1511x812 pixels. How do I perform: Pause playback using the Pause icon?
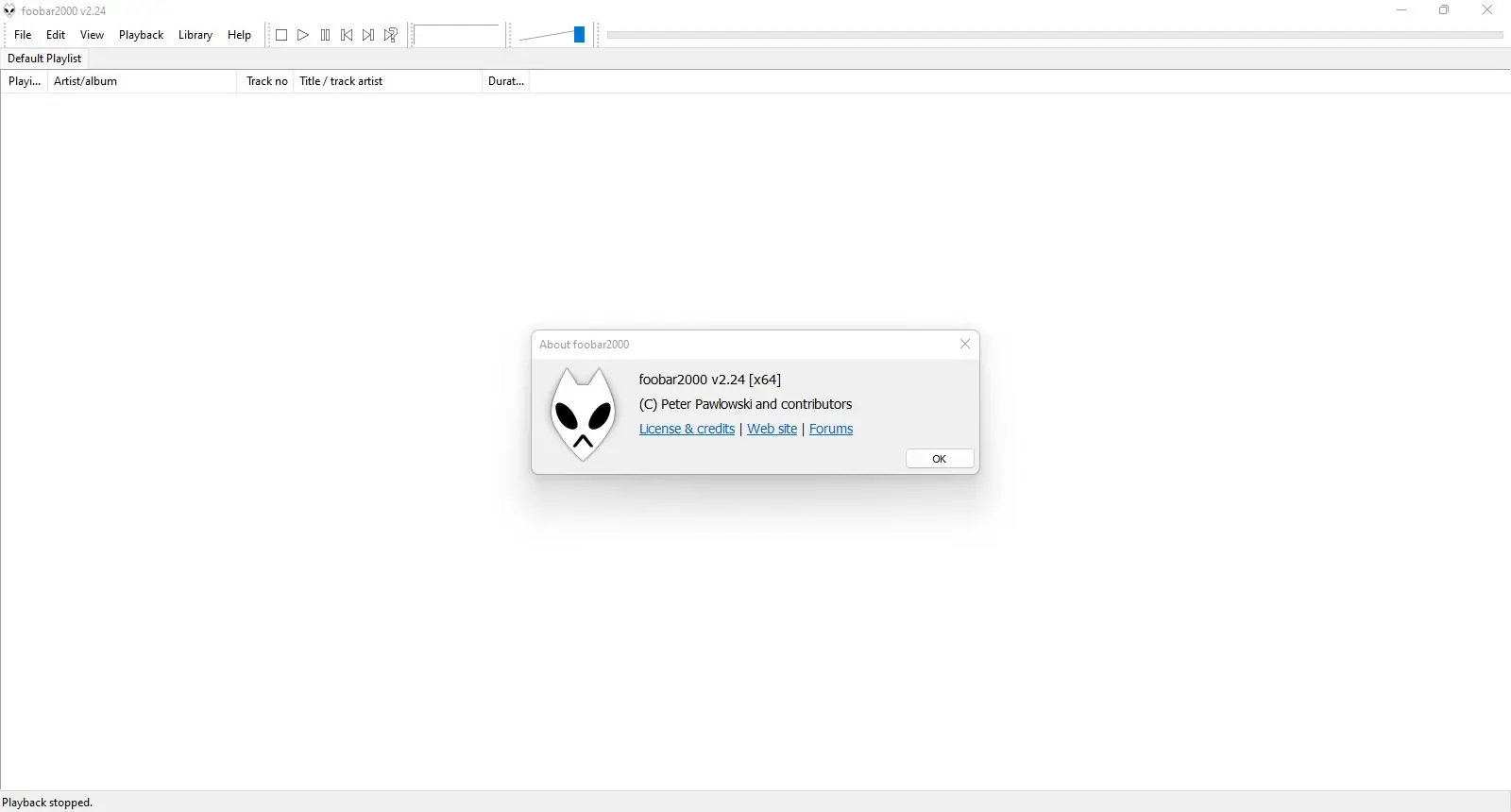pos(325,35)
